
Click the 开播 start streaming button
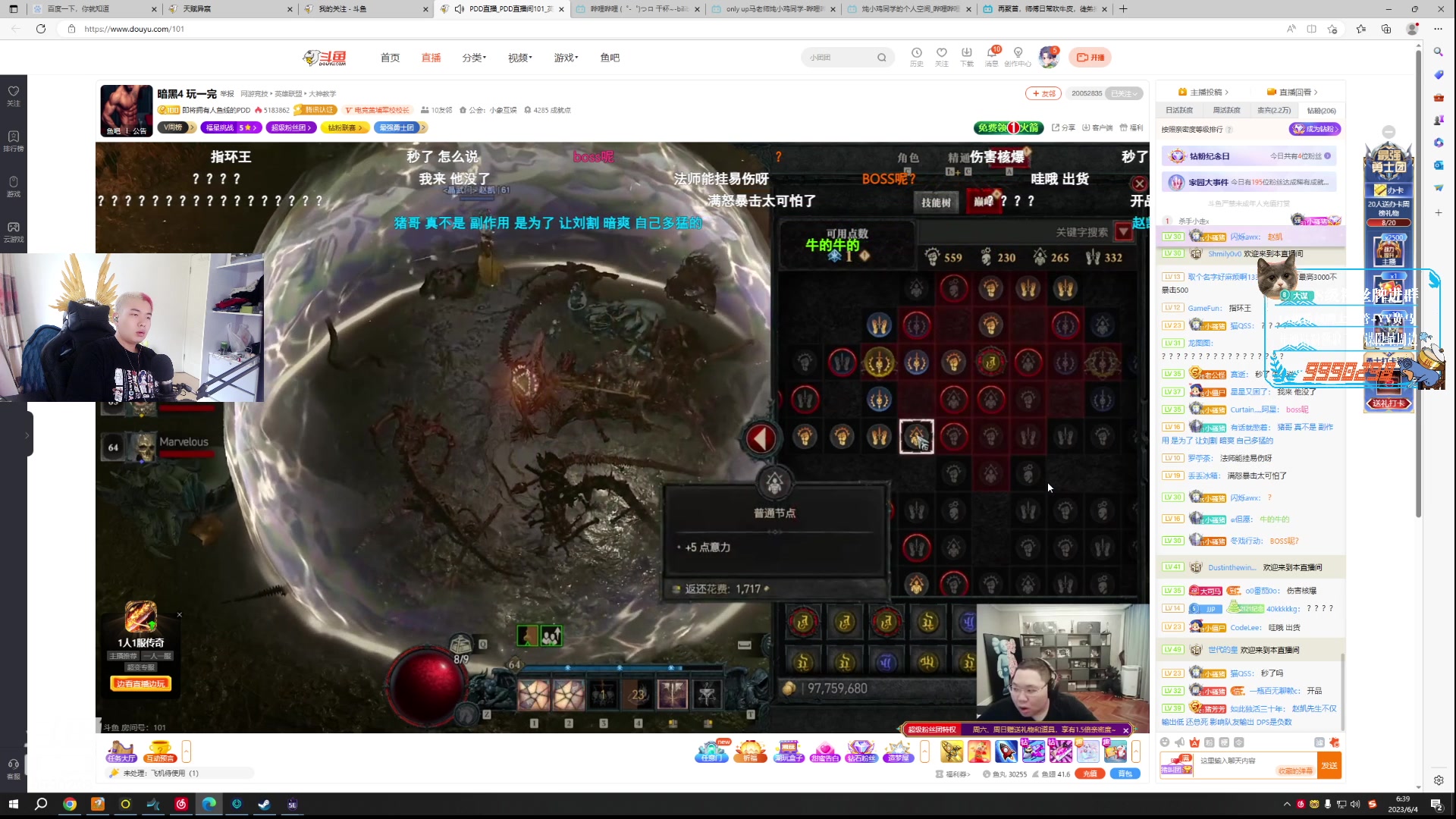pos(1090,58)
